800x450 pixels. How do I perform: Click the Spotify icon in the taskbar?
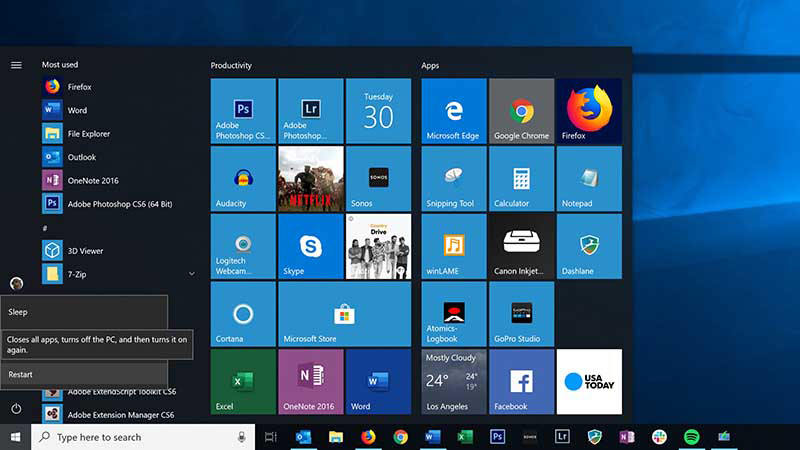[691, 437]
